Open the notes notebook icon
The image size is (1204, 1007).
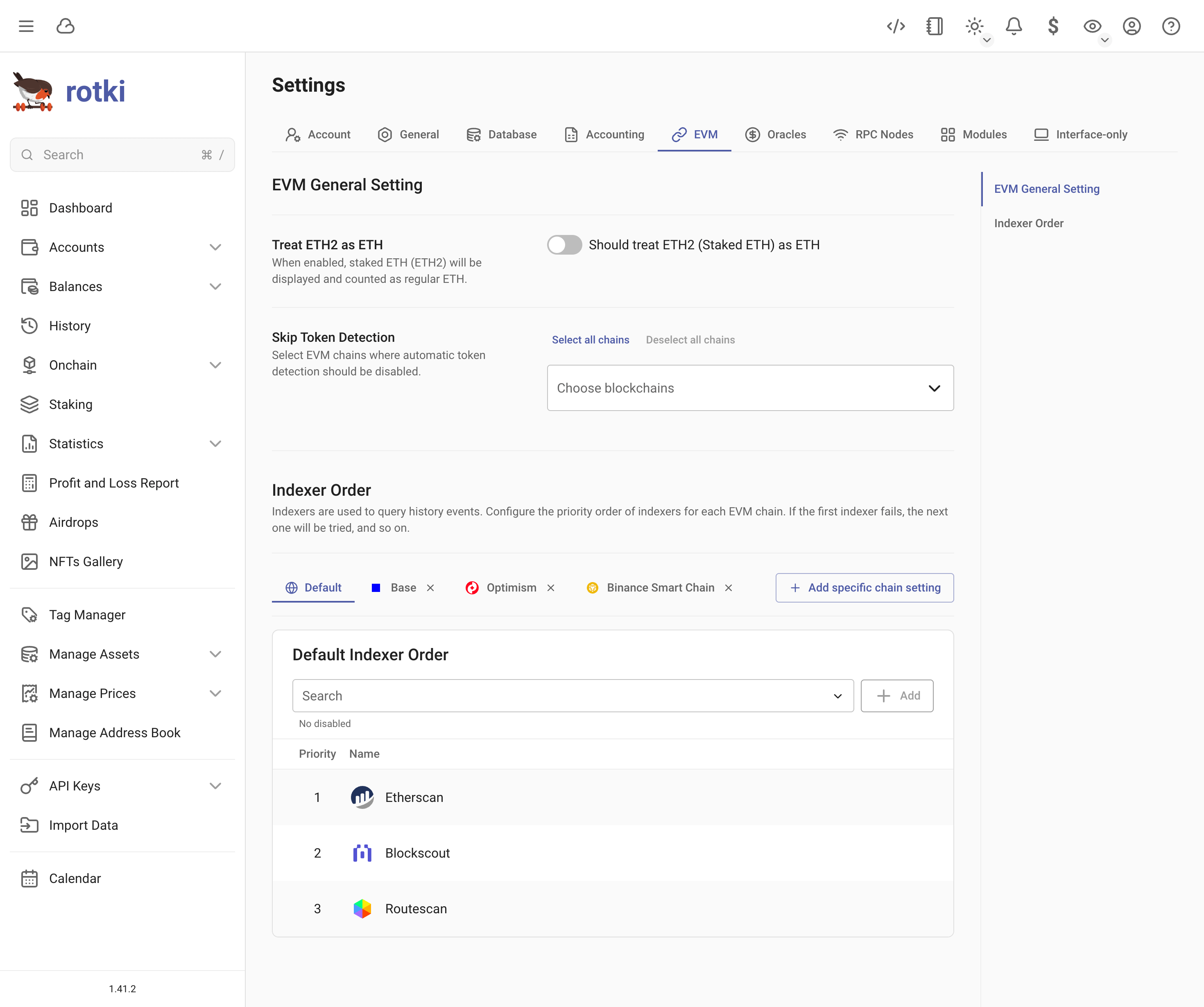coord(935,26)
